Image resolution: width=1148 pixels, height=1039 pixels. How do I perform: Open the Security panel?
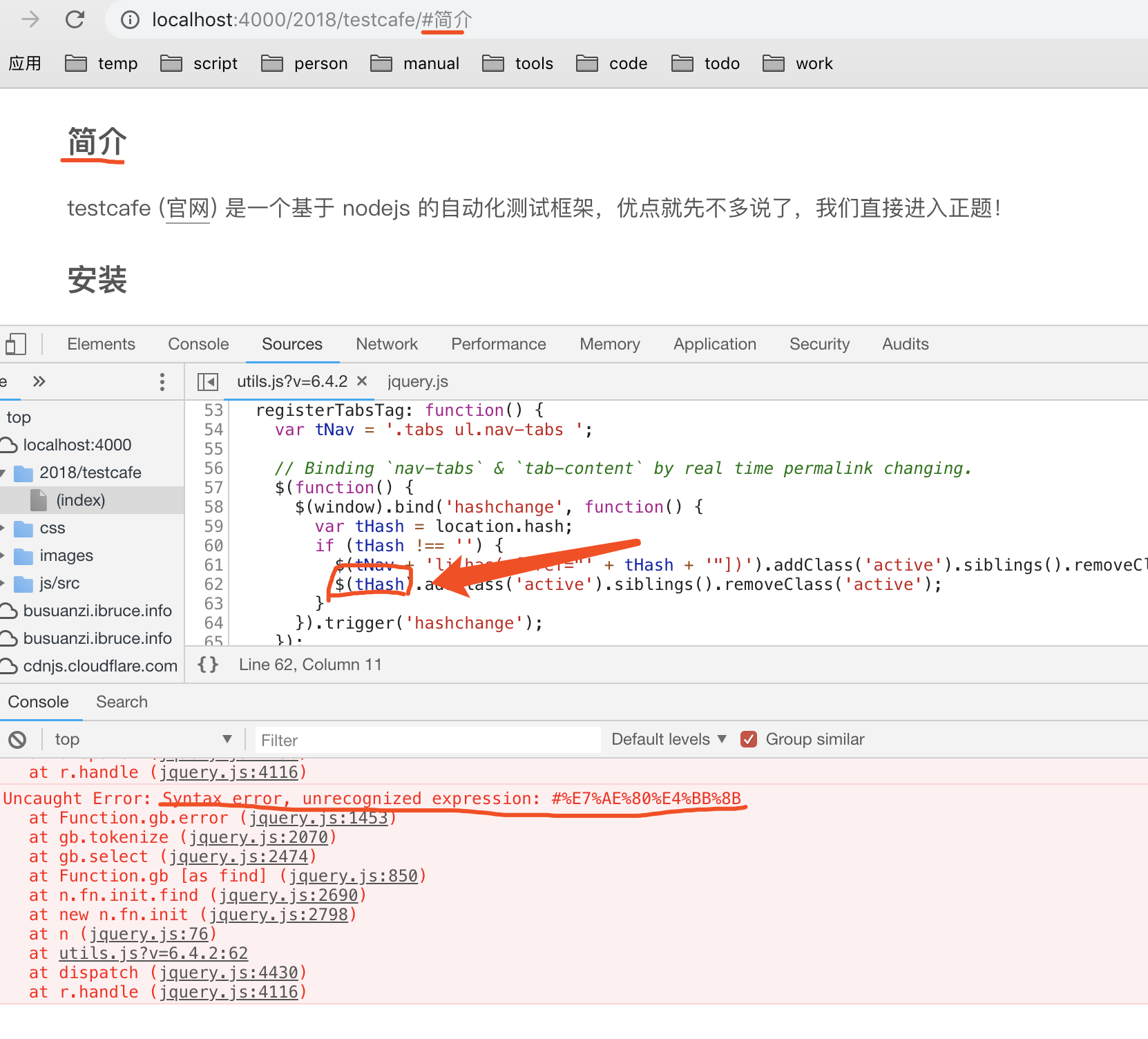click(819, 344)
